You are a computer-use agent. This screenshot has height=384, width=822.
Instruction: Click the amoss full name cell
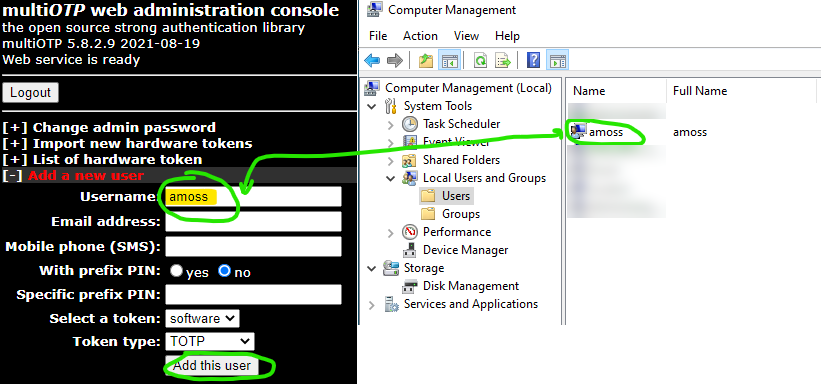pos(690,132)
